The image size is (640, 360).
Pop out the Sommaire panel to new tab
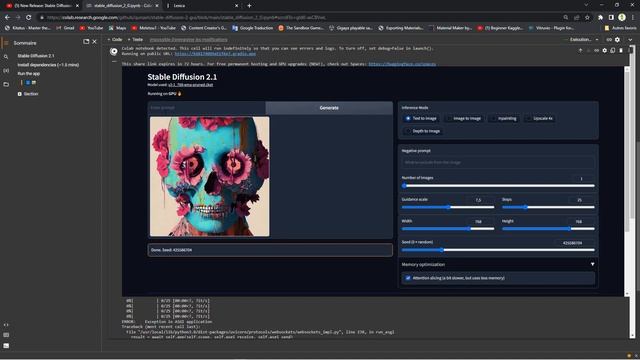86,42
